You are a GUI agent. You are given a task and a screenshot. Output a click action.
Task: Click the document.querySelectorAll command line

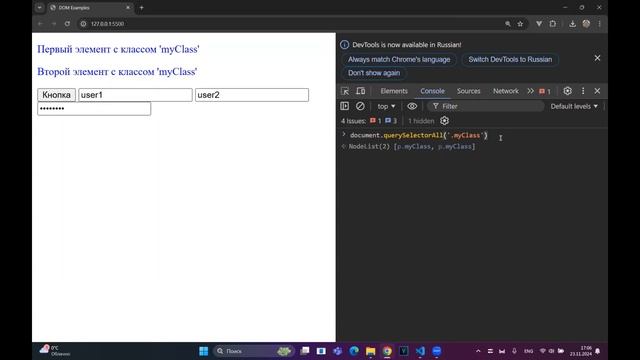418,135
